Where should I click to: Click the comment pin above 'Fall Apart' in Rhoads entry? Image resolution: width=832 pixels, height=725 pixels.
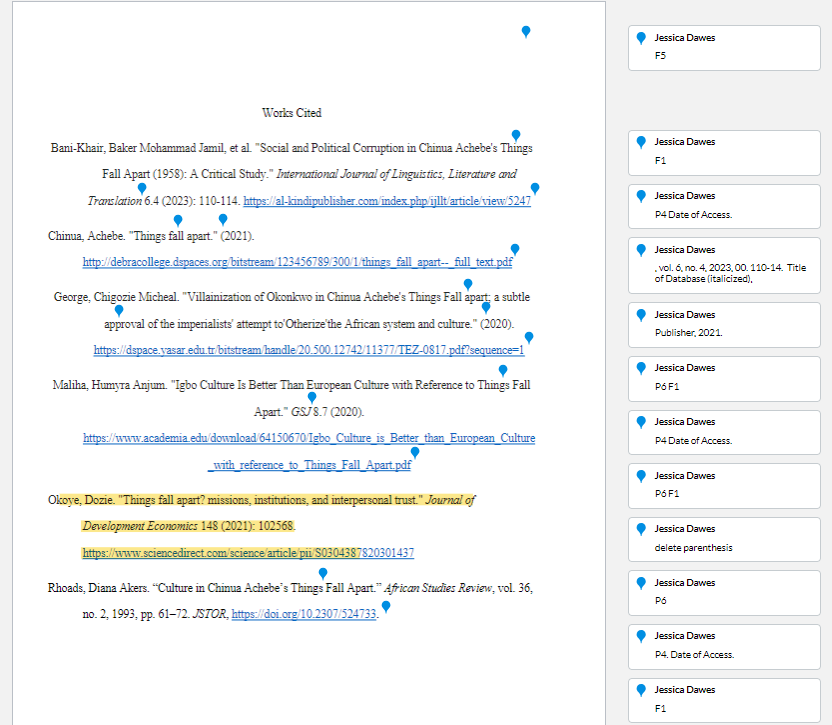(x=323, y=573)
